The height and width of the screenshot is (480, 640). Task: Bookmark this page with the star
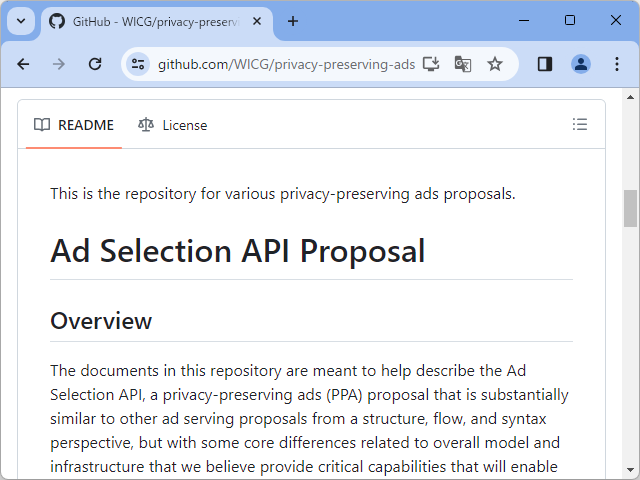tap(495, 64)
